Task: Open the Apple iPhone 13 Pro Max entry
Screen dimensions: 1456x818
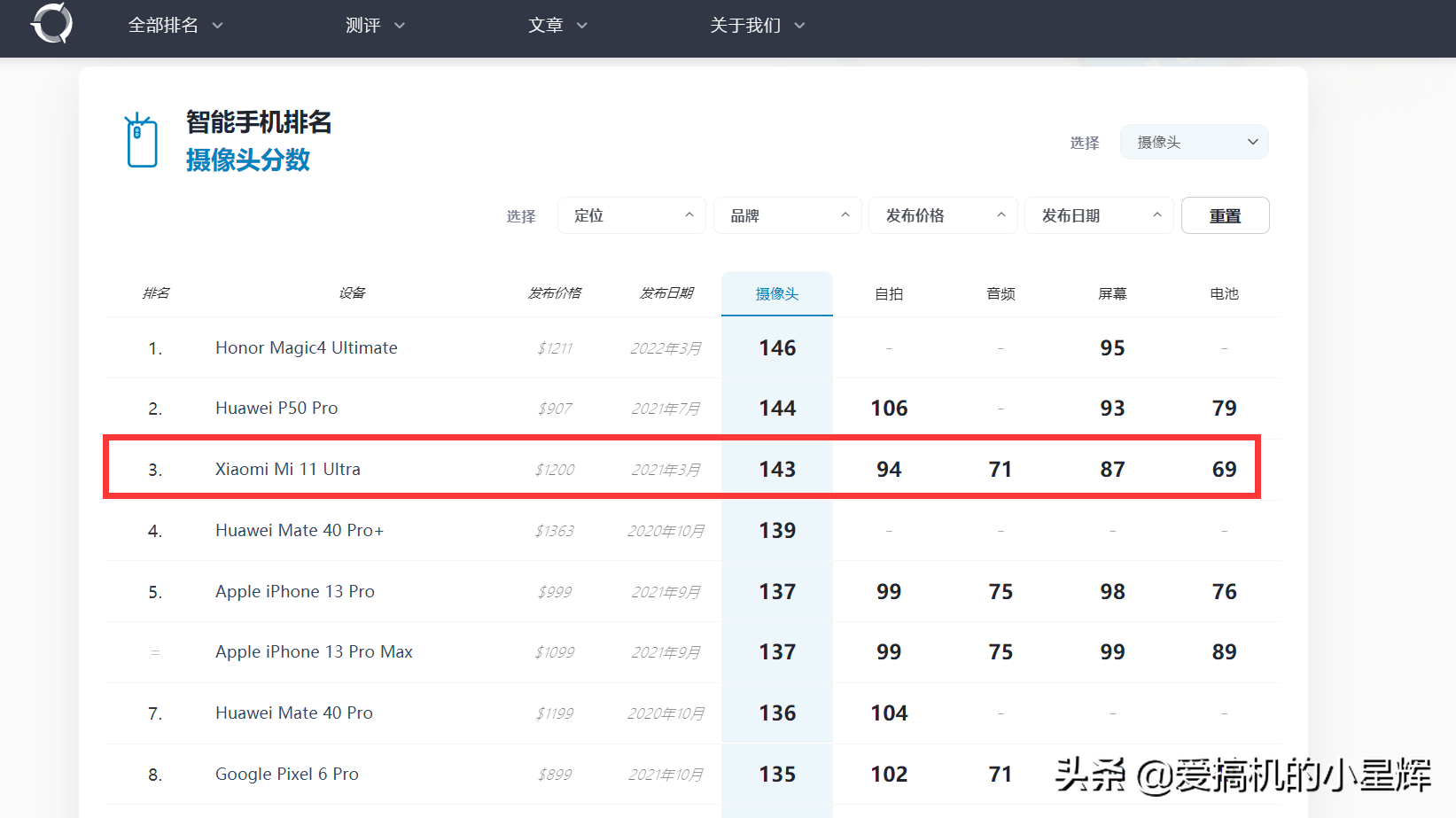Action: [314, 651]
